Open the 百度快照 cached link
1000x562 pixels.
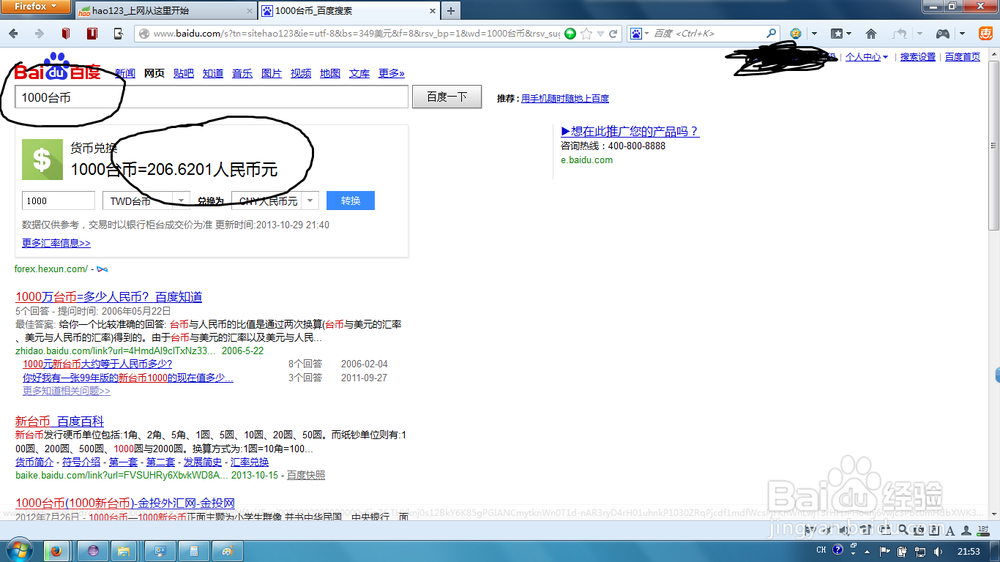click(305, 475)
